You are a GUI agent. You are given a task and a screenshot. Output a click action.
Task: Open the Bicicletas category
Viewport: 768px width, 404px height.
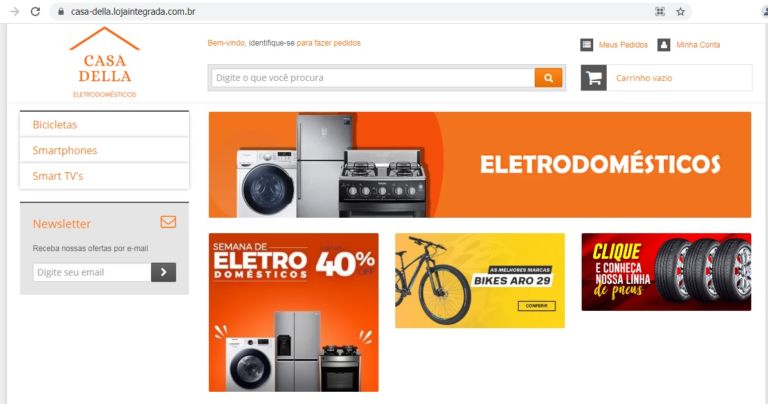pyautogui.click(x=104, y=124)
